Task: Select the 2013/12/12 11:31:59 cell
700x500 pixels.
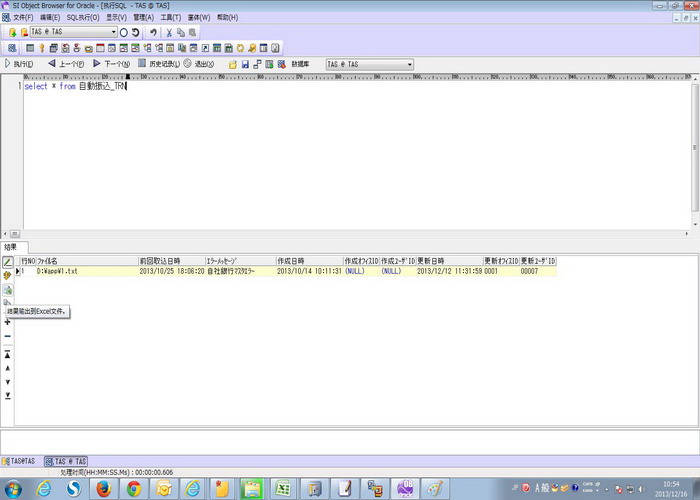Action: point(450,271)
